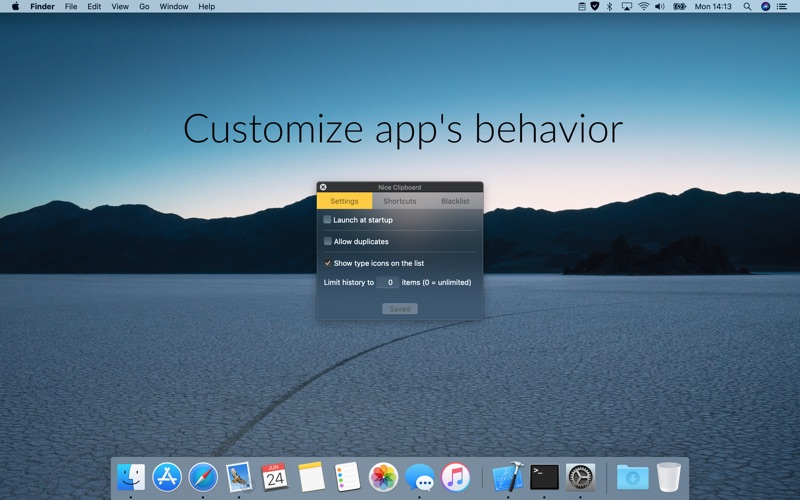Open the Finder Edit menu
The image size is (800, 500).
(x=94, y=6)
